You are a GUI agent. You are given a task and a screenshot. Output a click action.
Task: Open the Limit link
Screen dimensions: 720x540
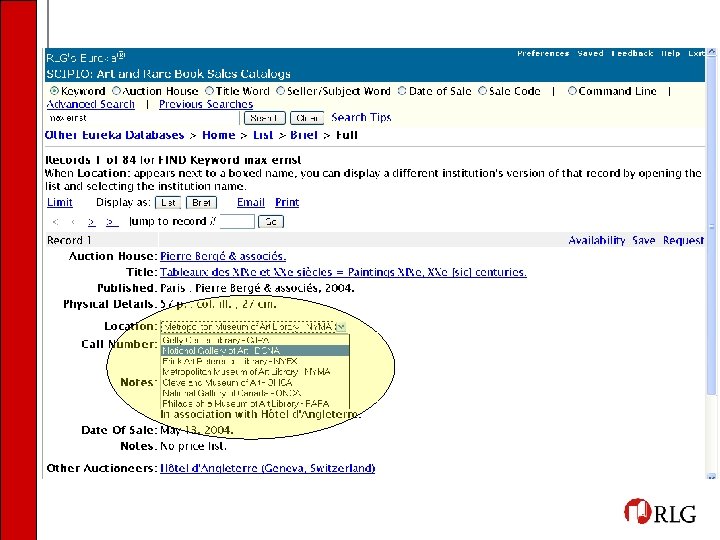tap(60, 202)
